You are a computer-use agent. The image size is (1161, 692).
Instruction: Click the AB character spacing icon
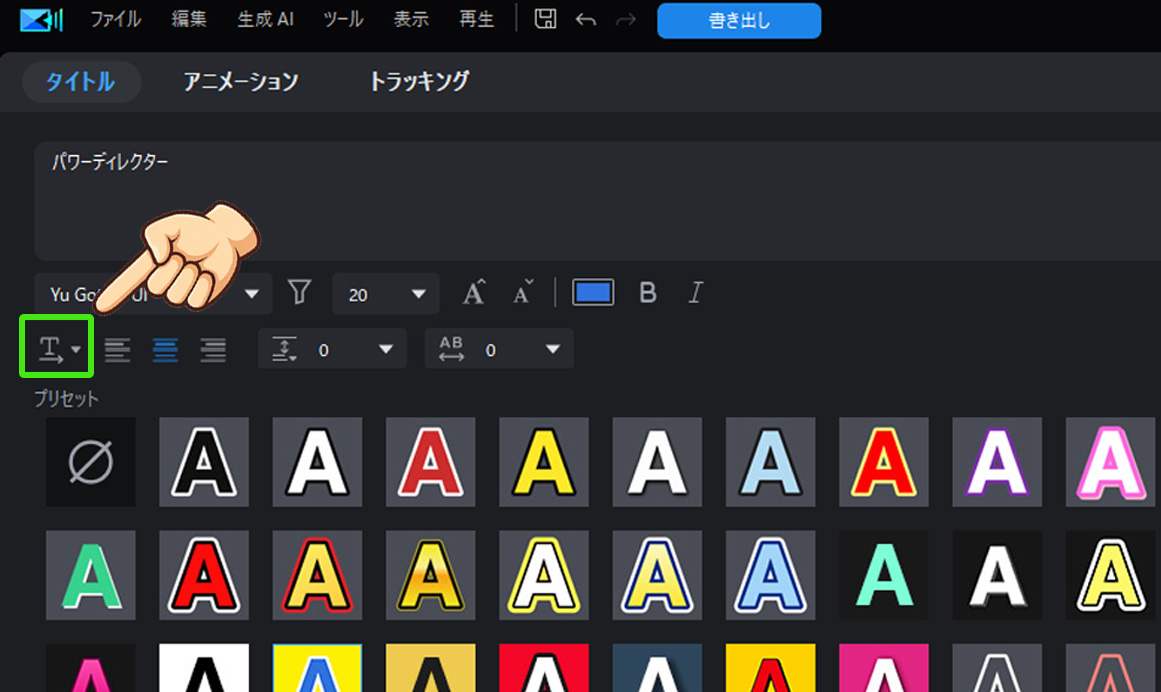click(x=452, y=349)
